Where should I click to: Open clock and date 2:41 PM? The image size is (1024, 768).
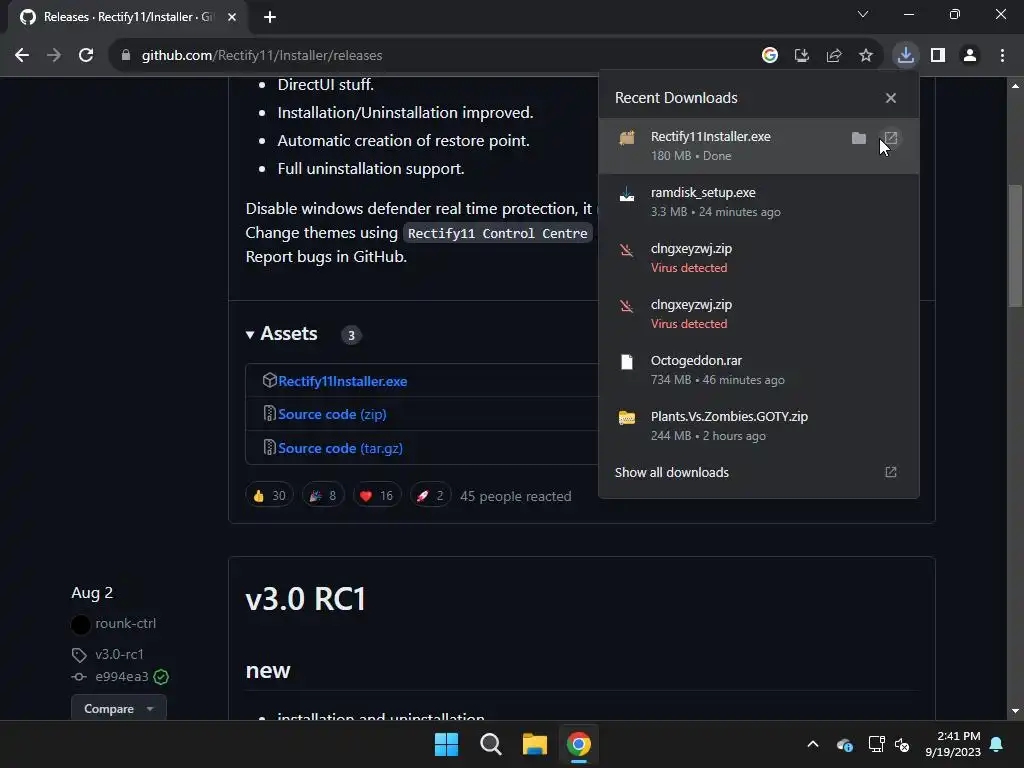click(x=953, y=744)
